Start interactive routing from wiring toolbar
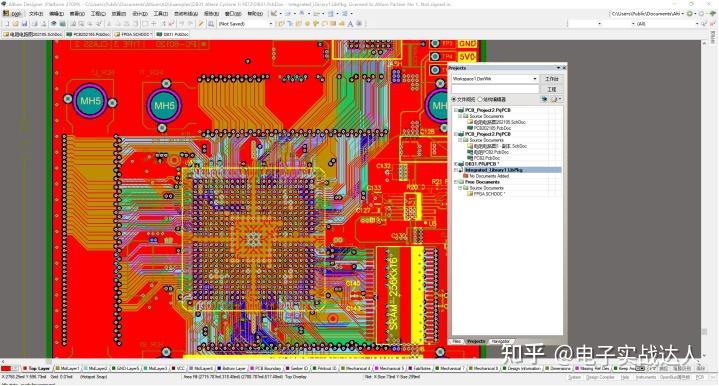The image size is (719, 386). click(281, 23)
